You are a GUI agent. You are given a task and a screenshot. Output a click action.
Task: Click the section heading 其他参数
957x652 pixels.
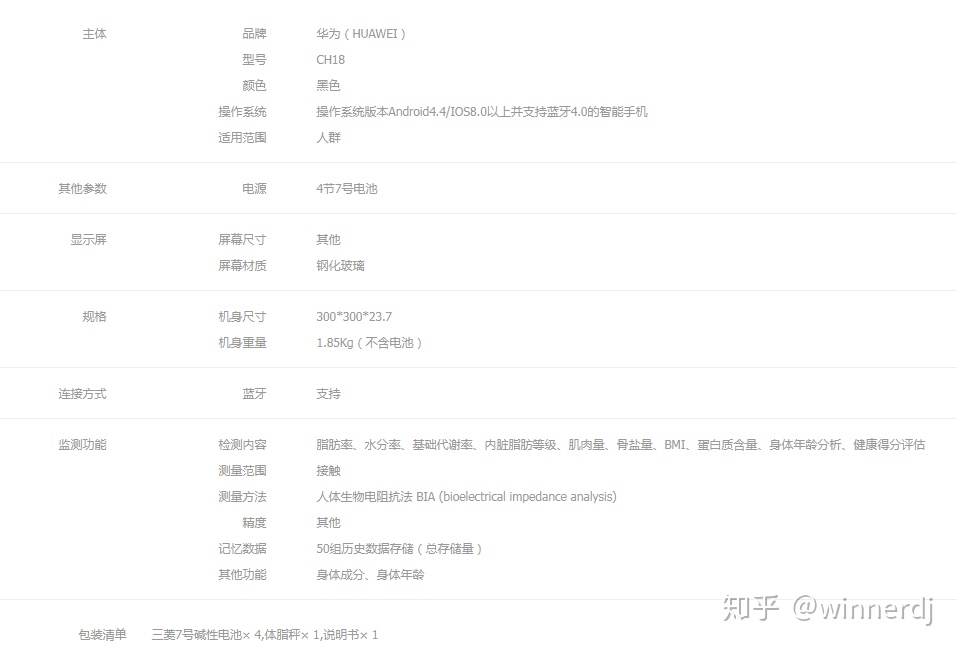(x=82, y=189)
